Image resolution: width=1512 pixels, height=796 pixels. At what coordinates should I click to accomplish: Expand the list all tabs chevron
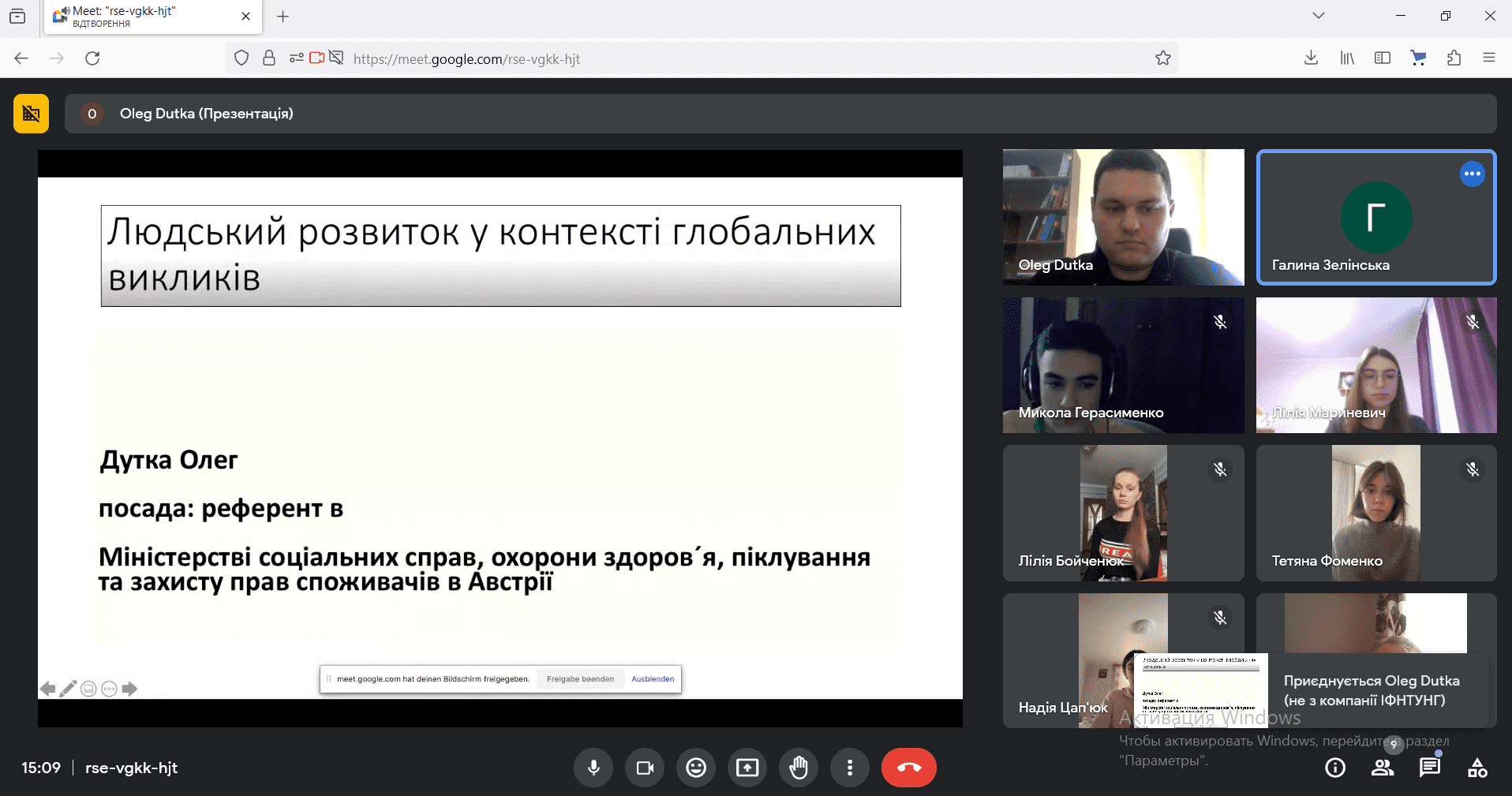[x=1319, y=16]
